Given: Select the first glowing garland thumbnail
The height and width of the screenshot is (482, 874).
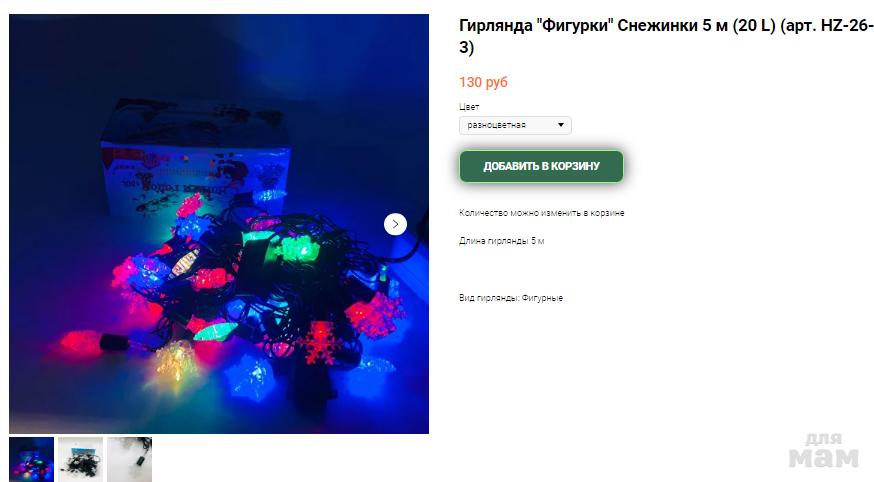Looking at the screenshot, I should (32, 459).
